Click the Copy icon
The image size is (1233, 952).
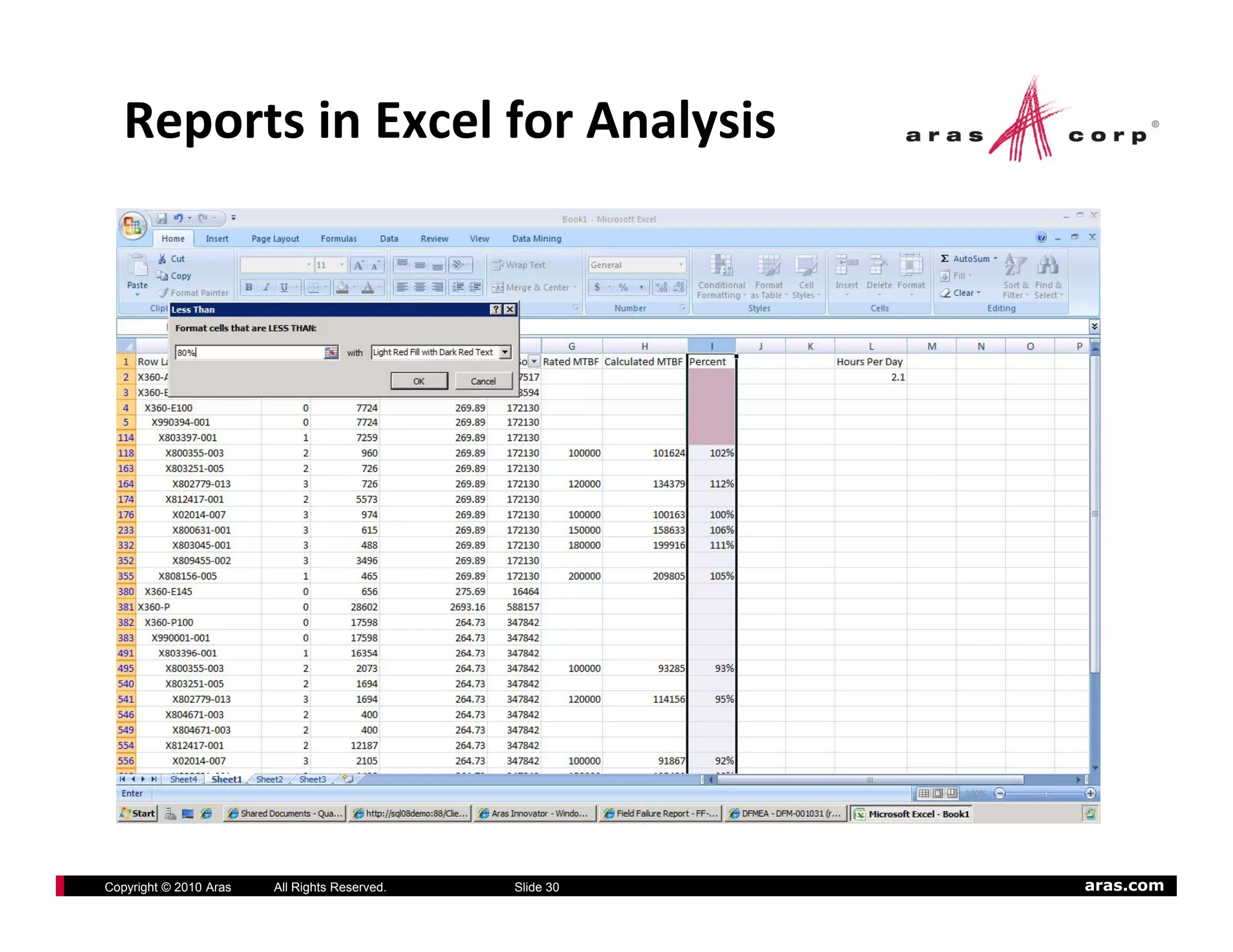pos(162,276)
